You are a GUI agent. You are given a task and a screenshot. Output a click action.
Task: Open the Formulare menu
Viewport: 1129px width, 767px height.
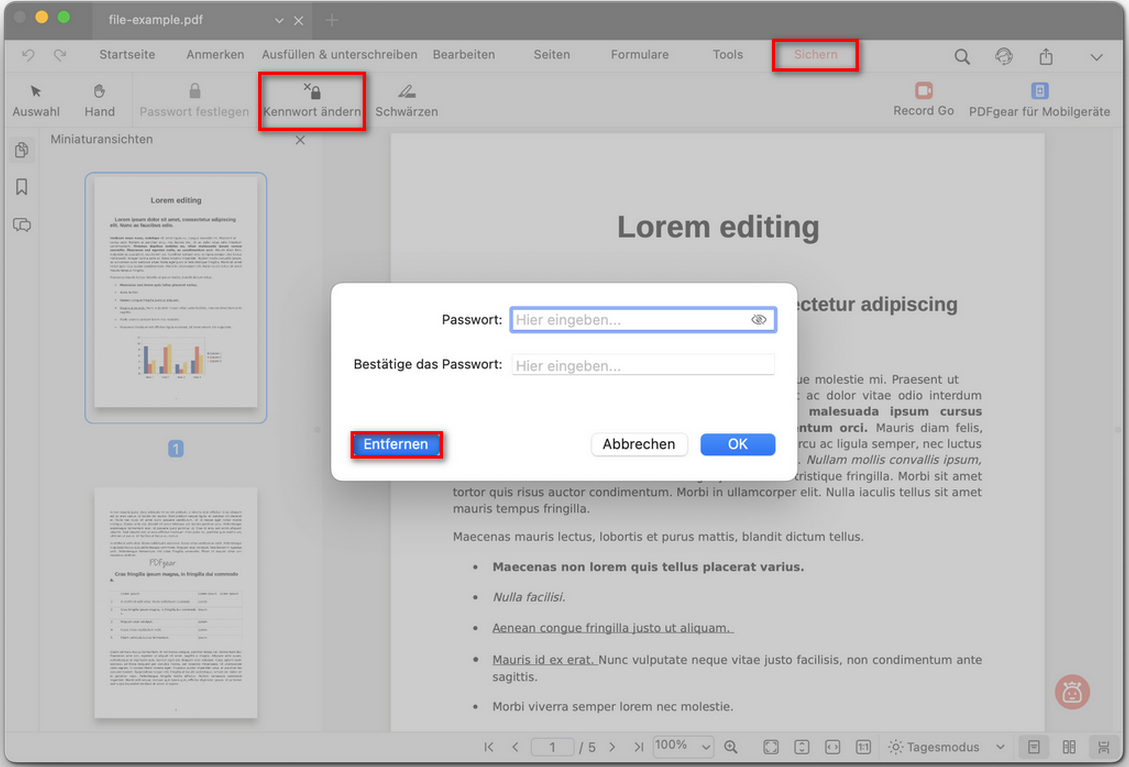click(639, 55)
